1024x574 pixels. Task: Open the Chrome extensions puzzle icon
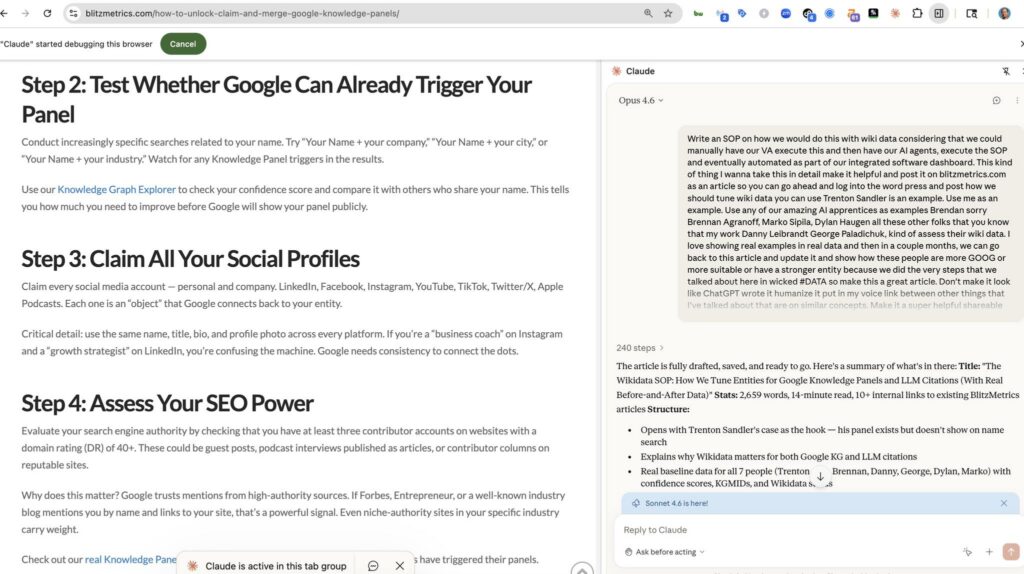click(x=916, y=14)
